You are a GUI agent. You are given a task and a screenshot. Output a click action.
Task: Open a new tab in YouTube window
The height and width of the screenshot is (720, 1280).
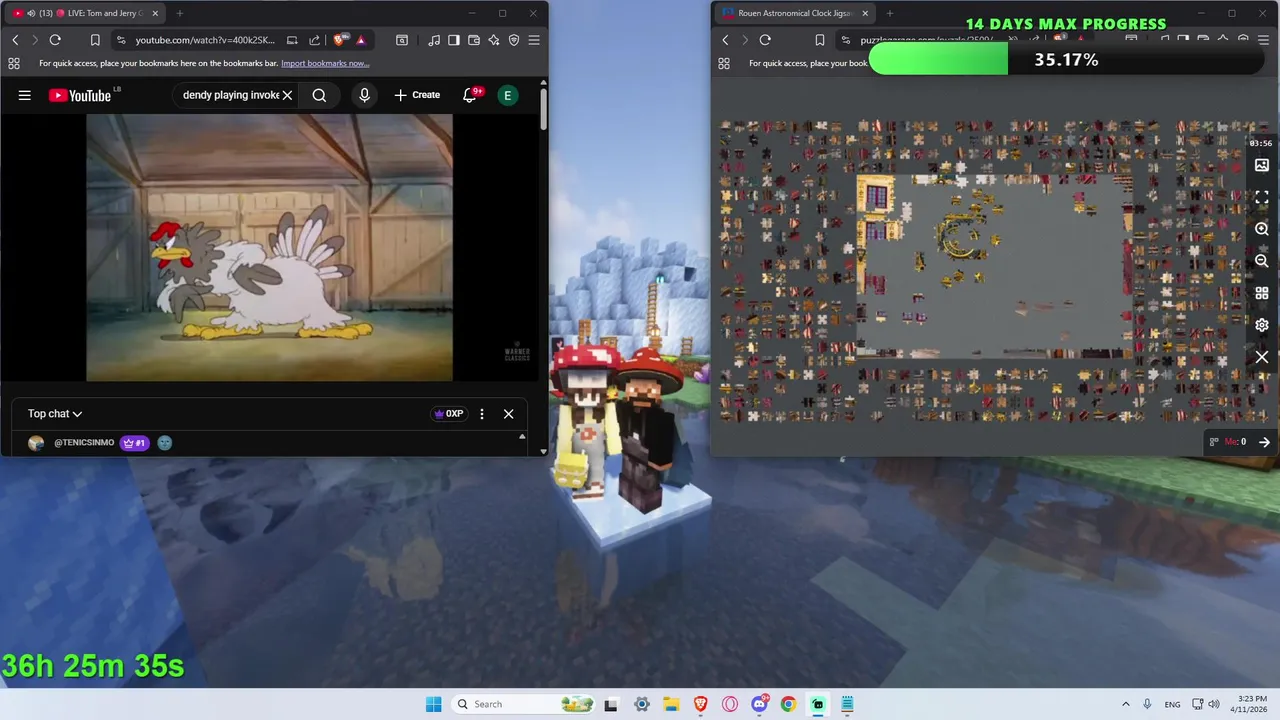180,13
